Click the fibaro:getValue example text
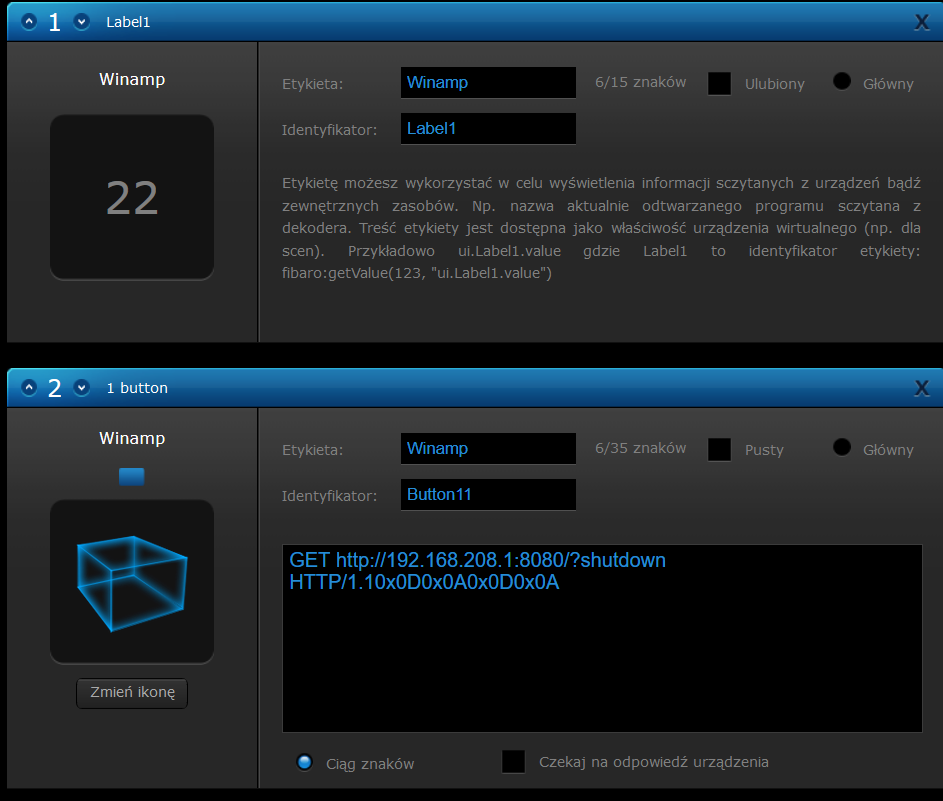This screenshot has width=943, height=801. point(417,273)
